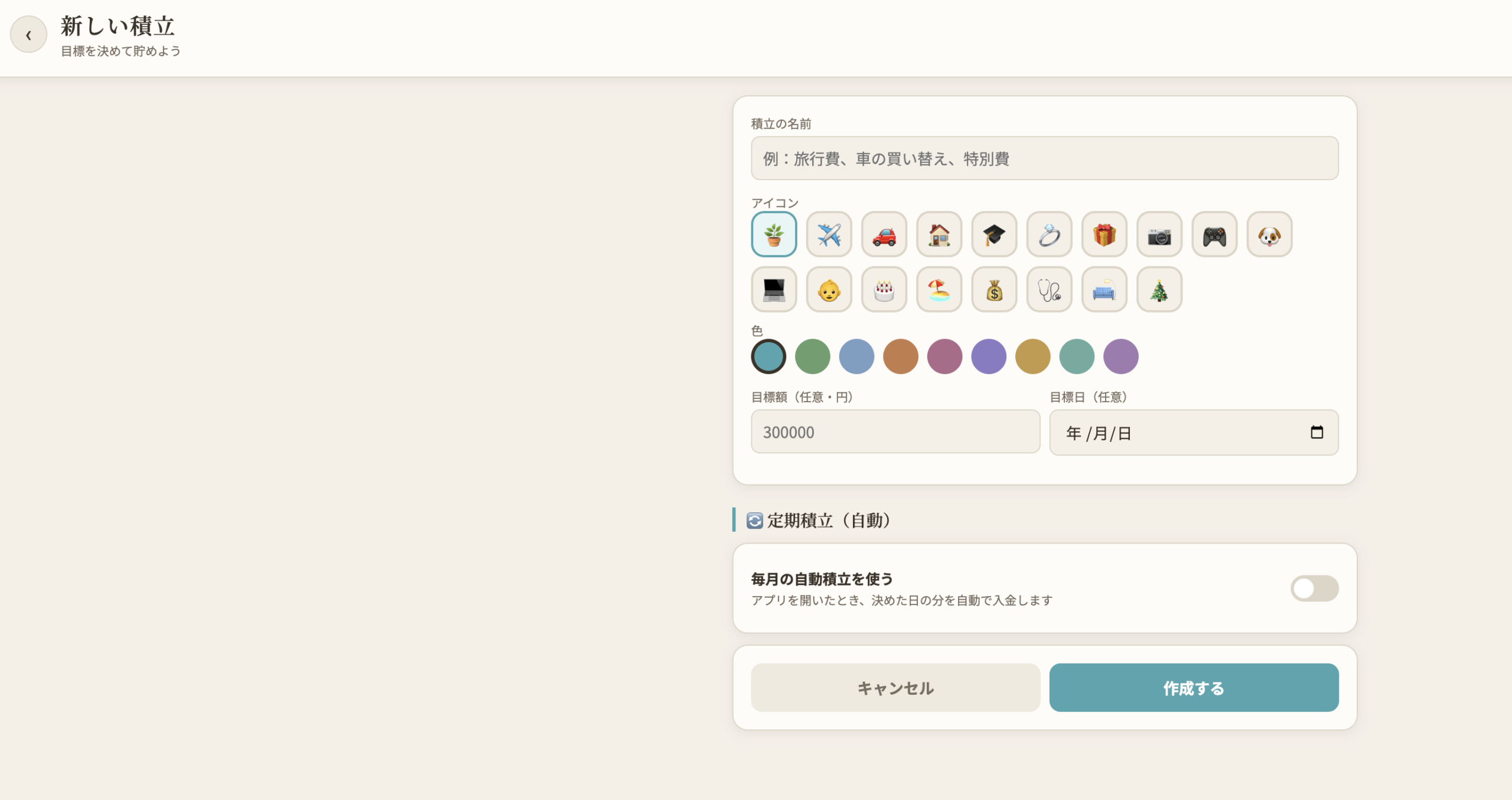
Task: Click the 定期積立（自動） section heading
Action: [819, 521]
